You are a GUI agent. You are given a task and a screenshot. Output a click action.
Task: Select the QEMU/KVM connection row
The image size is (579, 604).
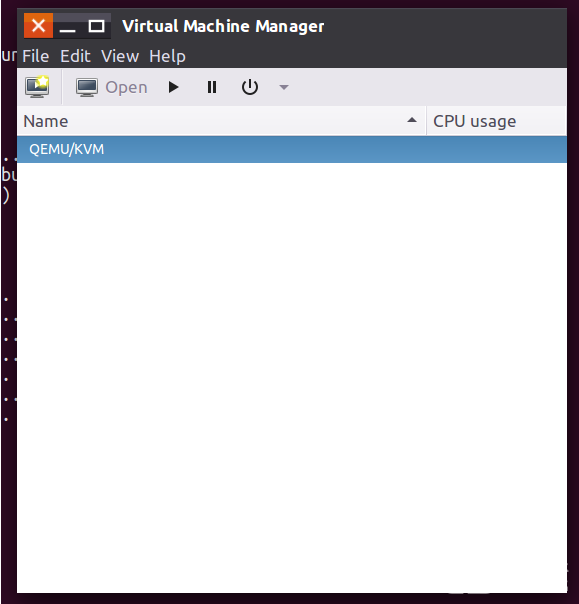[x=292, y=149]
